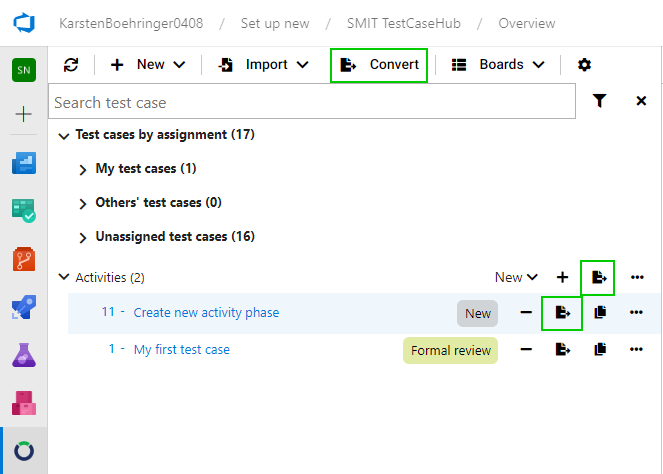
Task: Click the refresh icon in the toolbar
Action: 70,65
